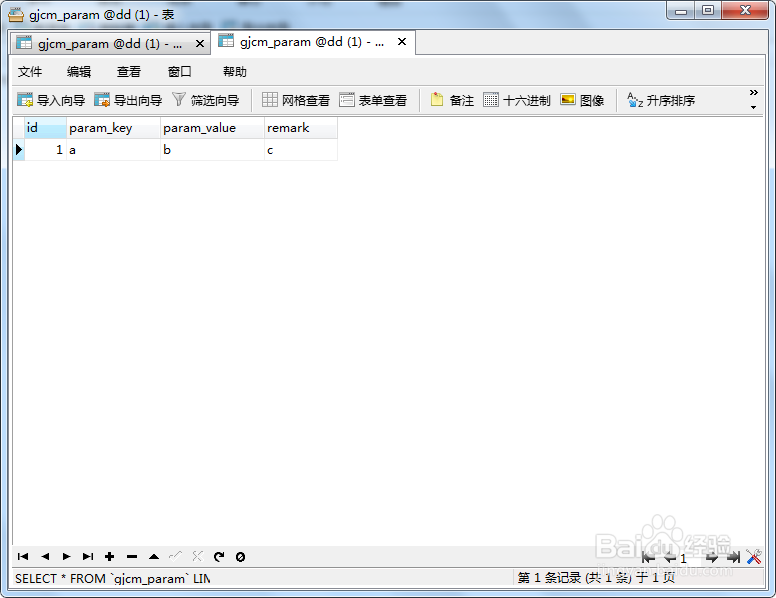
Task: Select the param_key cell 'a'
Action: point(113,150)
